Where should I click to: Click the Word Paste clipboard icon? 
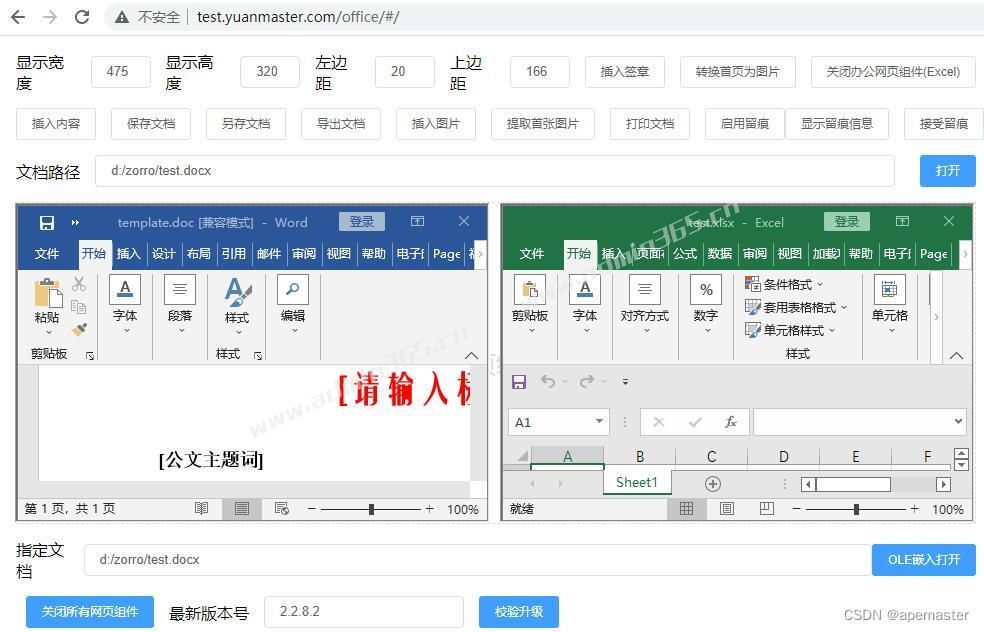48,293
